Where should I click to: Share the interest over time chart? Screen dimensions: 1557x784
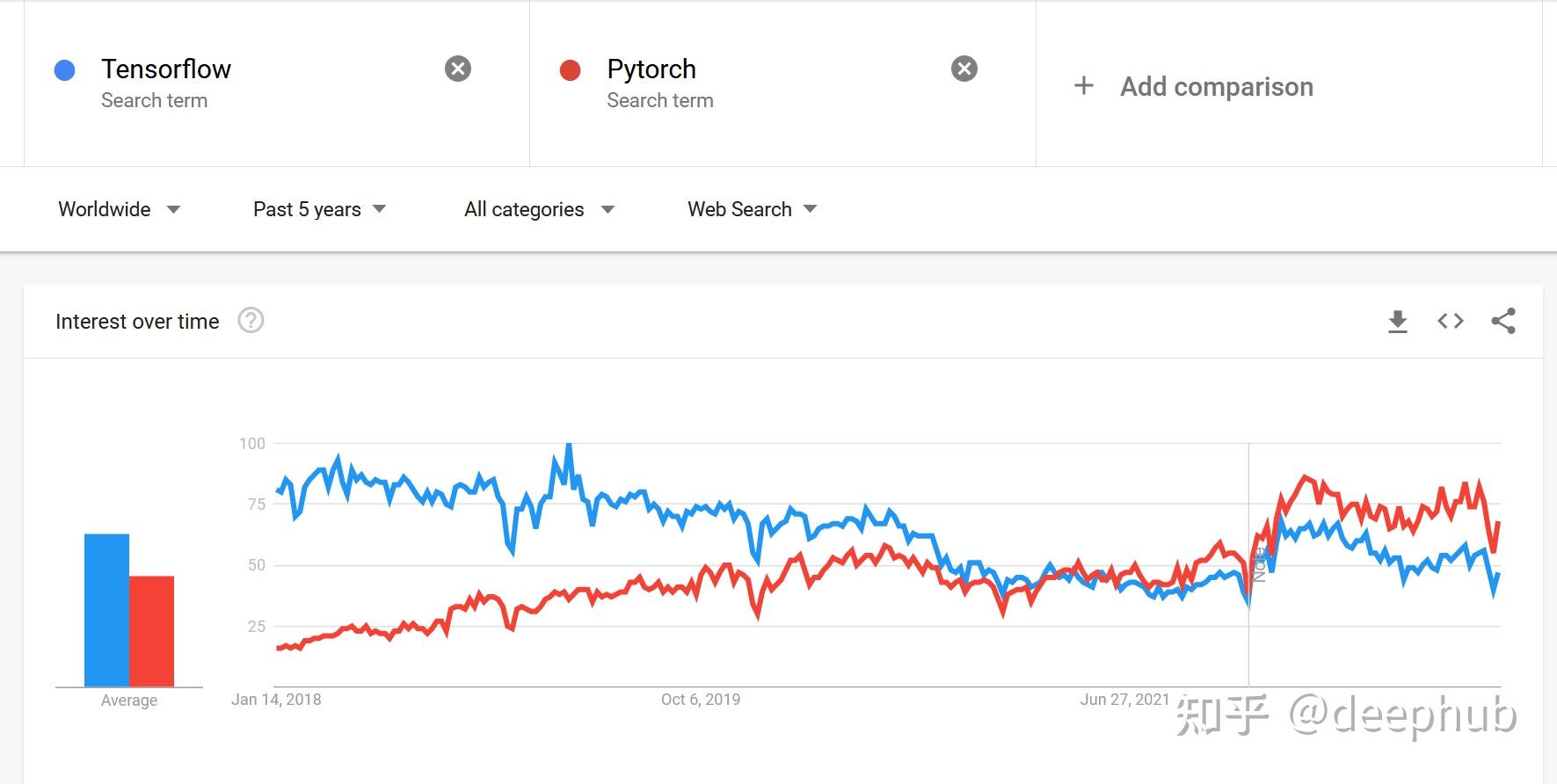(1503, 322)
